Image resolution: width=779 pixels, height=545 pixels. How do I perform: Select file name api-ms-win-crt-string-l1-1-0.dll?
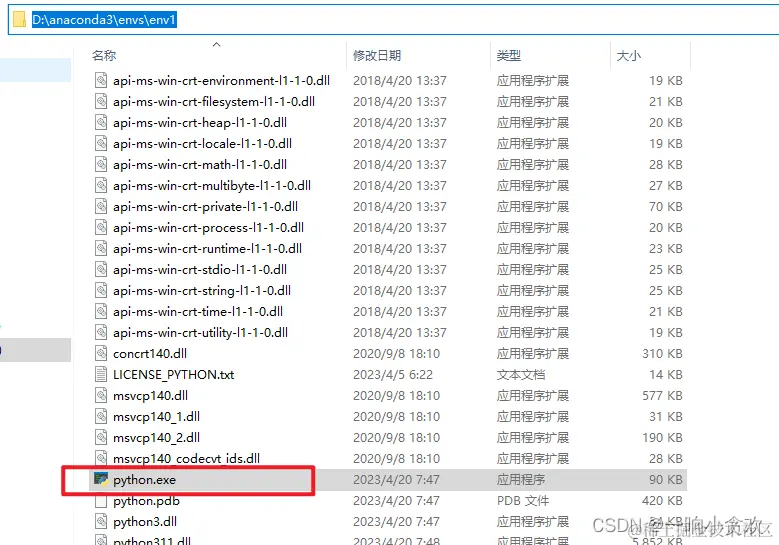point(202,290)
